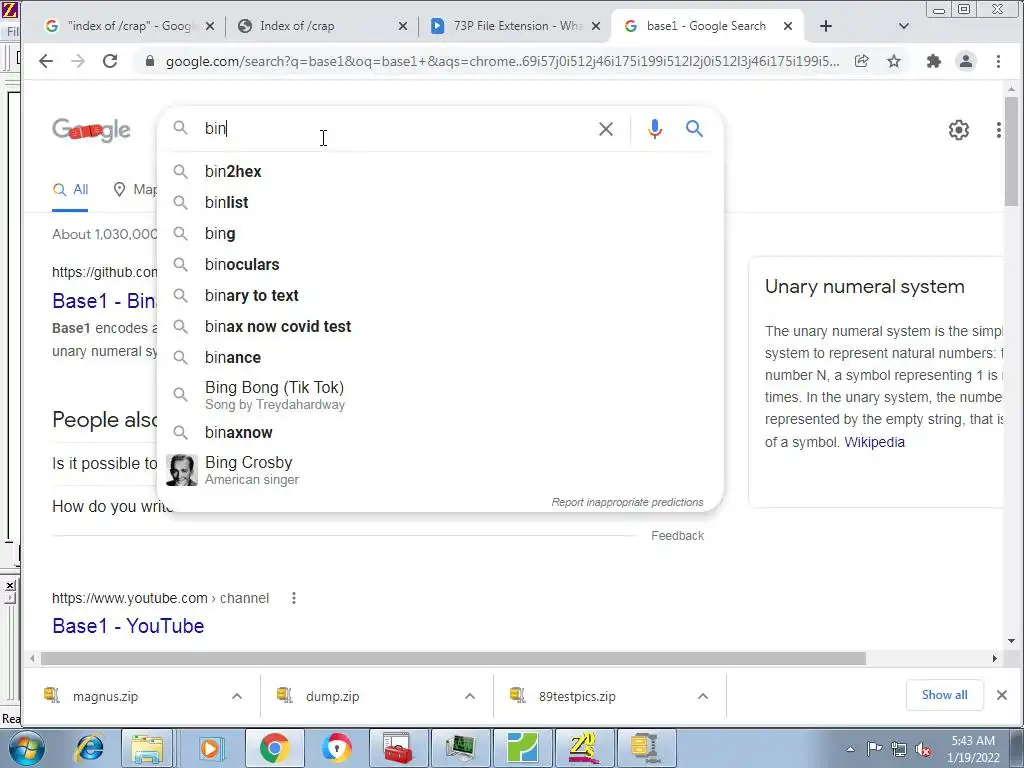The width and height of the screenshot is (1024, 768).
Task: Open the Windows Start menu
Action: click(x=26, y=748)
